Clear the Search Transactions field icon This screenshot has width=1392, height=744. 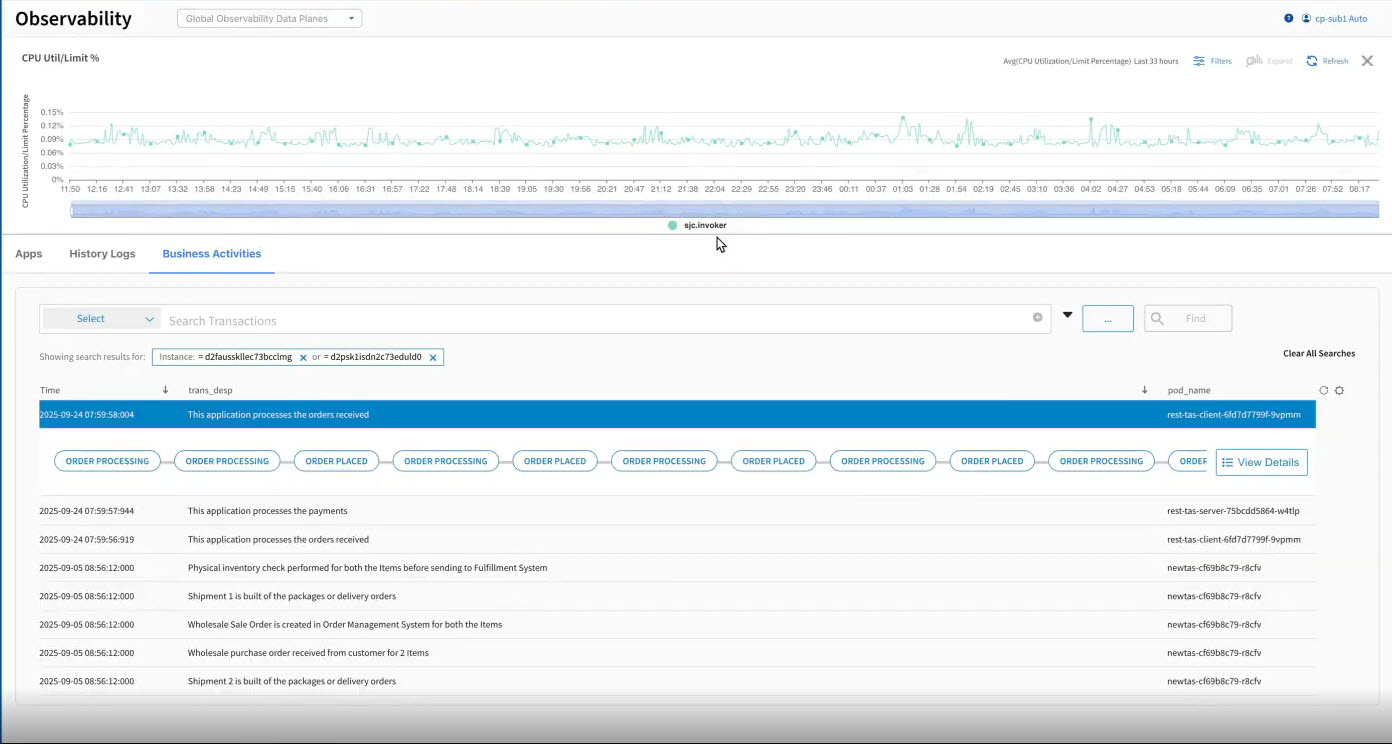[x=1037, y=318]
